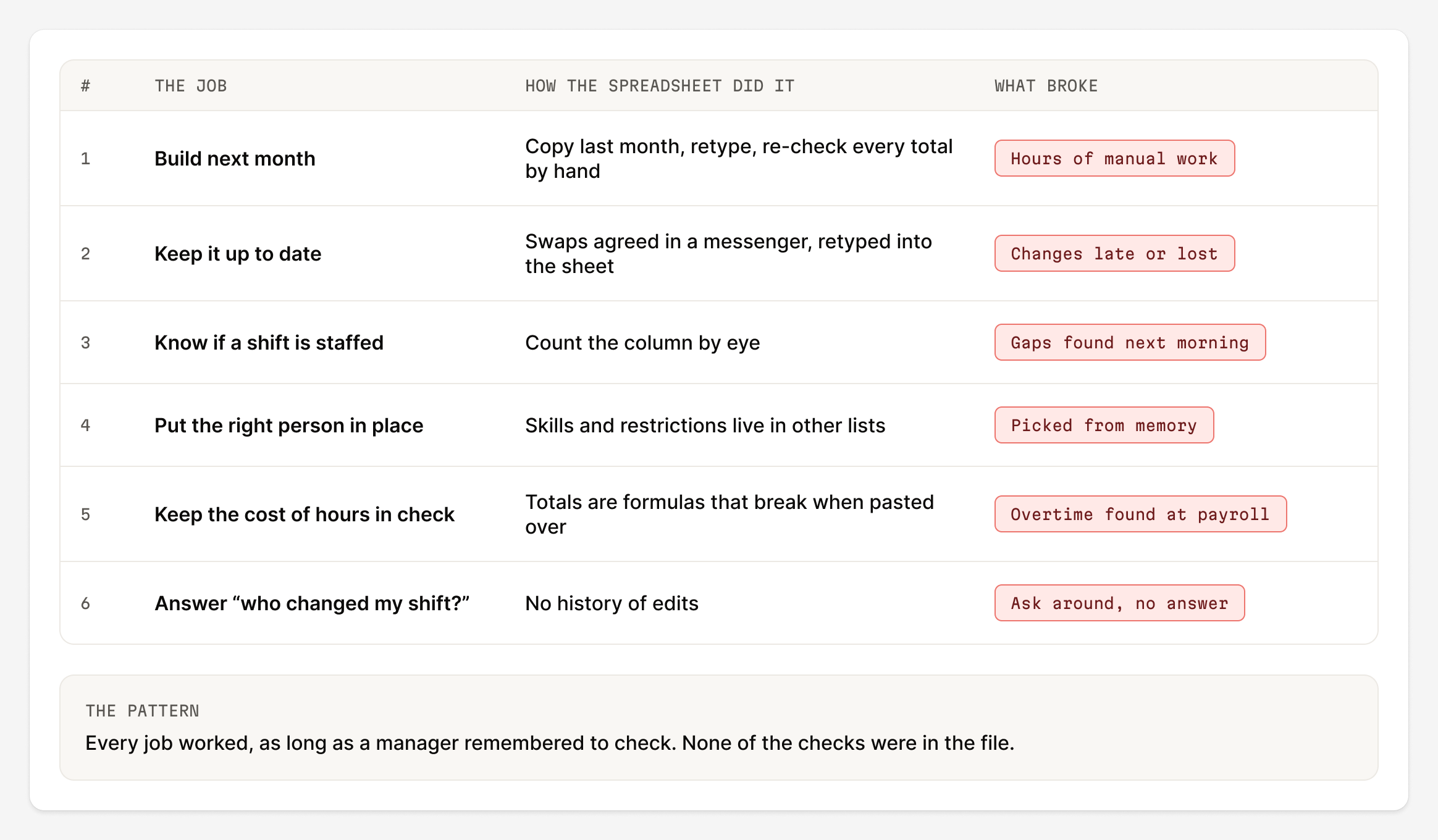The image size is (1438, 840).
Task: Click 'Count the column by eye' text
Action: pos(642,343)
